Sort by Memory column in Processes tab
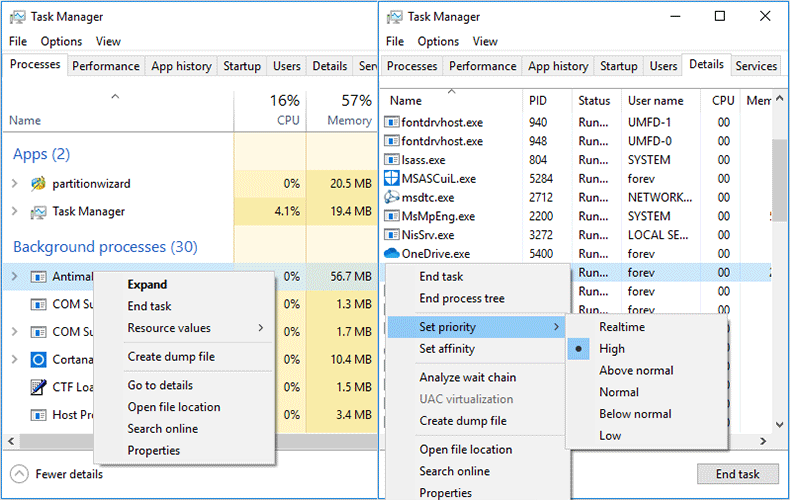 (342, 110)
